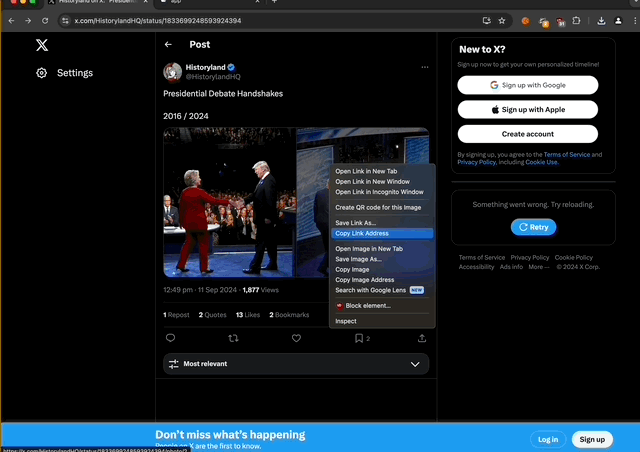Click 1 Repost count
The image size is (640, 452).
pos(176,315)
